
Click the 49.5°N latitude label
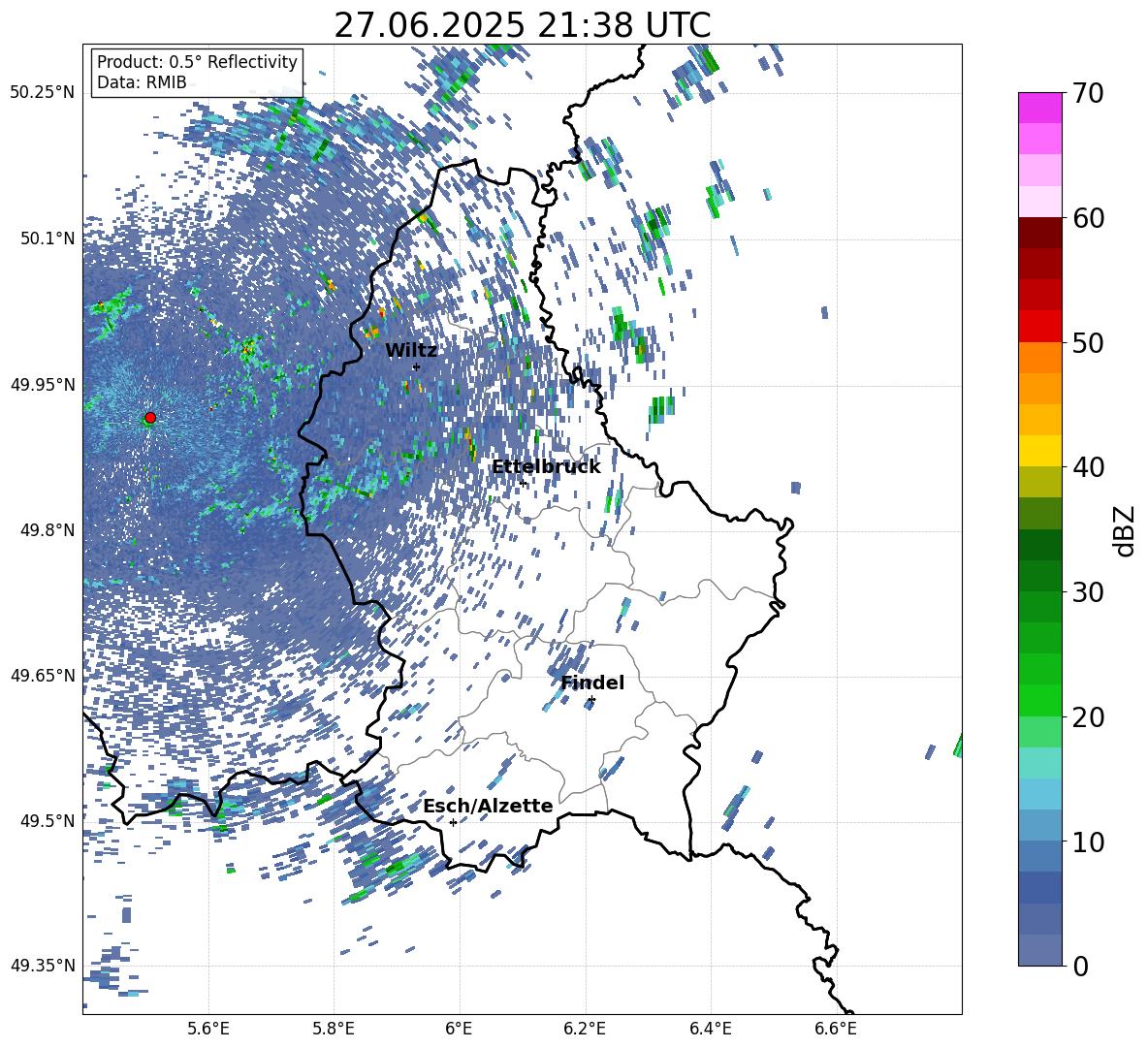[x=47, y=820]
